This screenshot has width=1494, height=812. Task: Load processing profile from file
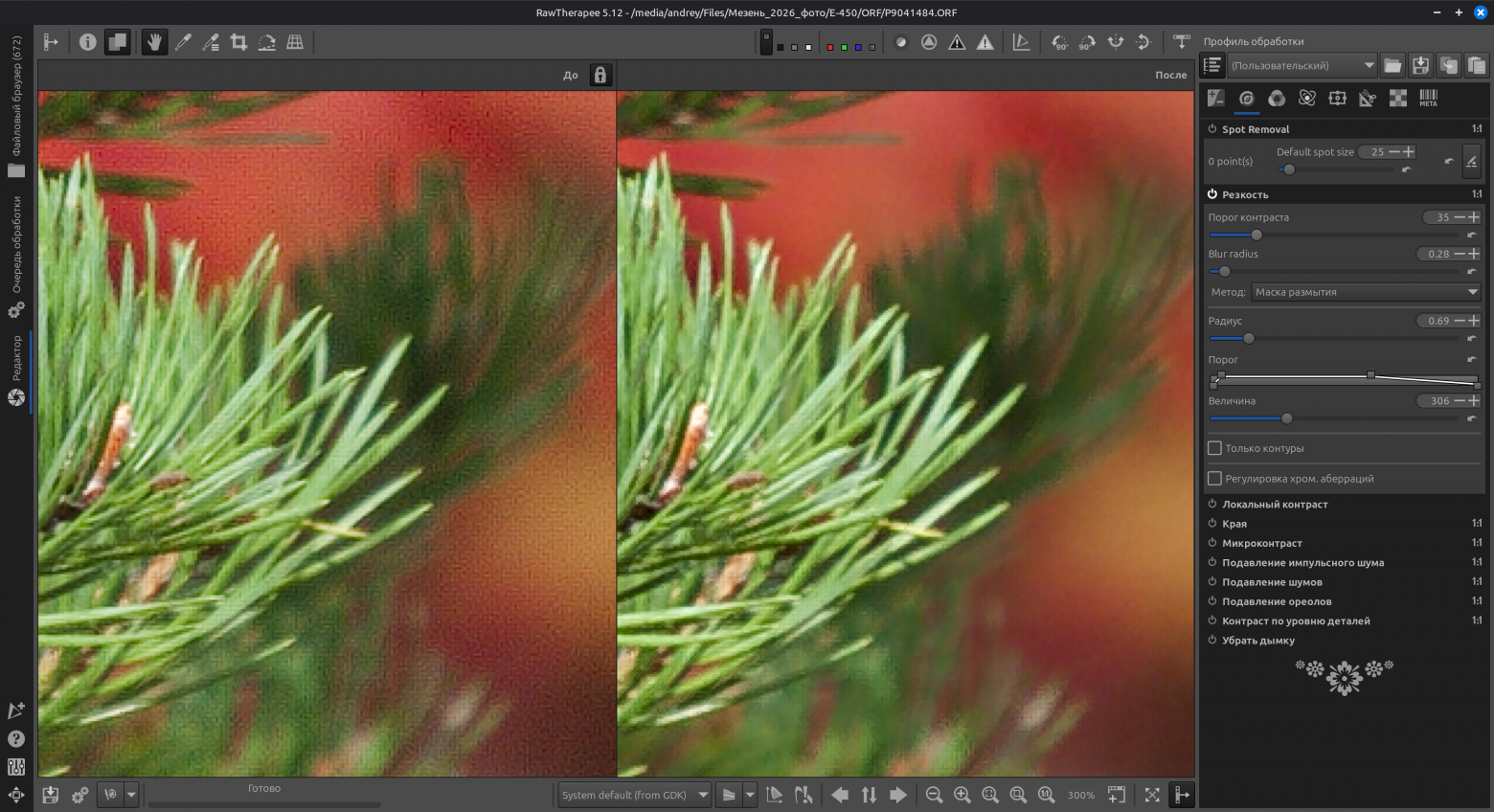(x=1392, y=65)
